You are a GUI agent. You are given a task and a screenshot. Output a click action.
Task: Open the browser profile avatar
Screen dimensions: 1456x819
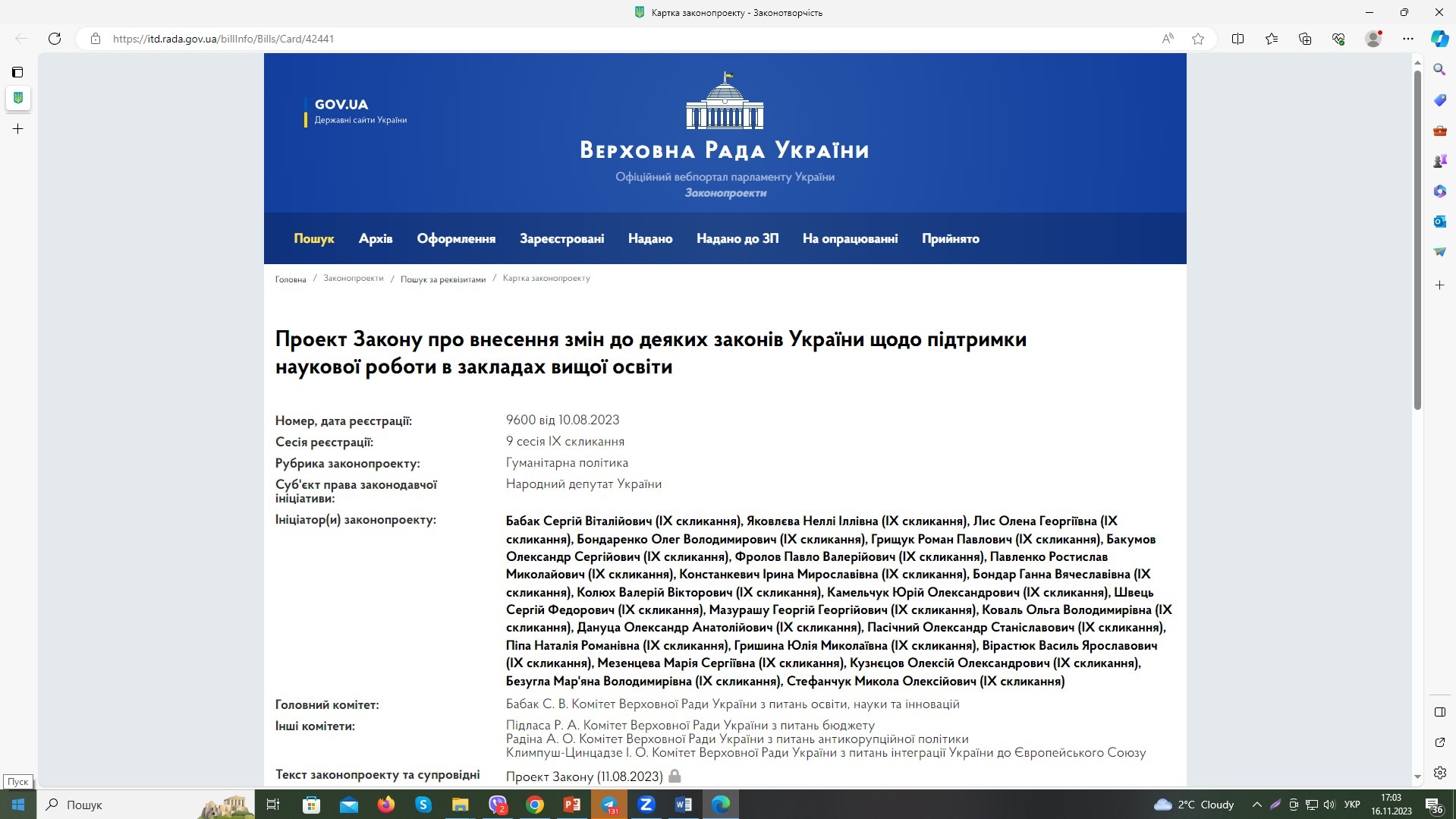[x=1373, y=39]
